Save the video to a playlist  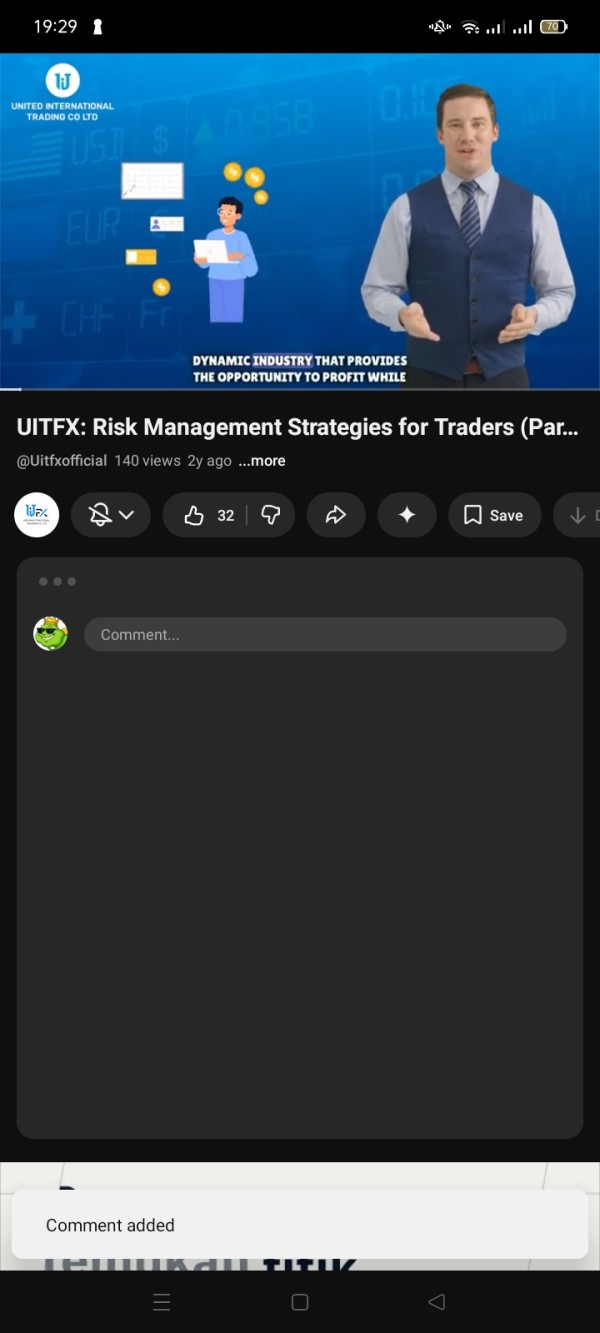coord(494,515)
